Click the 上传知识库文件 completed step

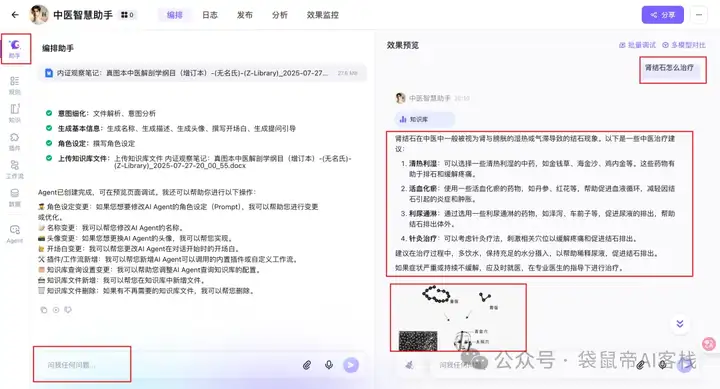pyautogui.click(x=198, y=162)
